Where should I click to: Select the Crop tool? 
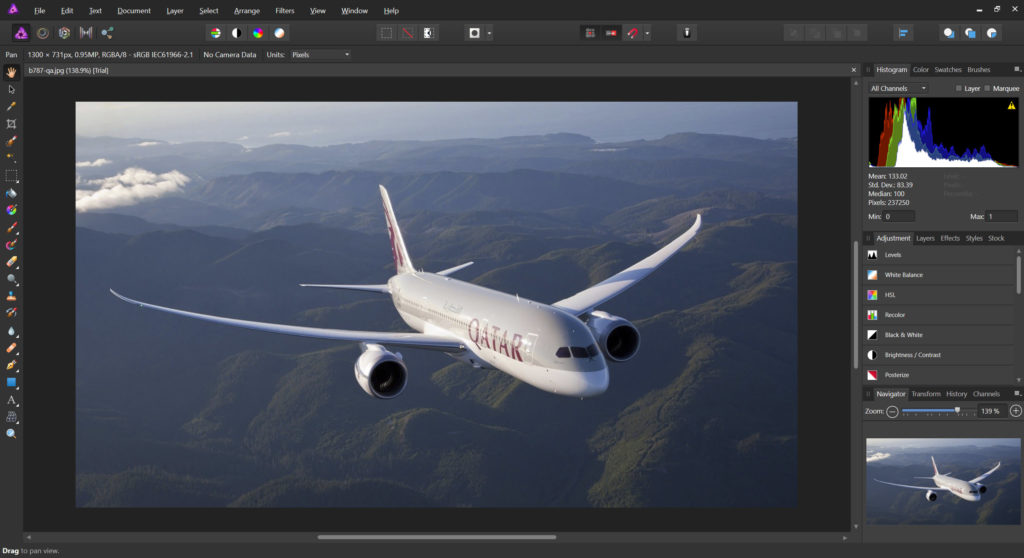click(11, 123)
